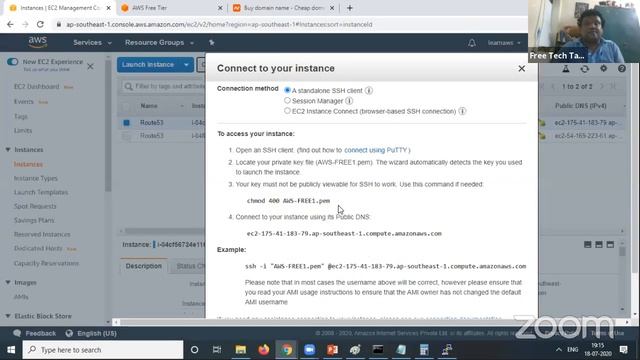Open Spot Requests in sidebar

pos(35,206)
